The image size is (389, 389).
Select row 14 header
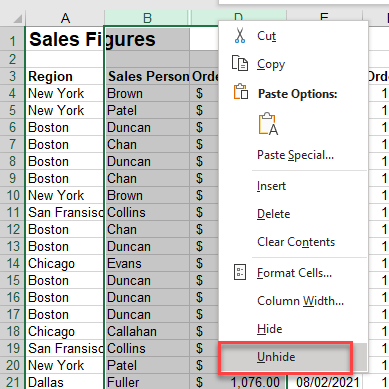pyautogui.click(x=12, y=263)
